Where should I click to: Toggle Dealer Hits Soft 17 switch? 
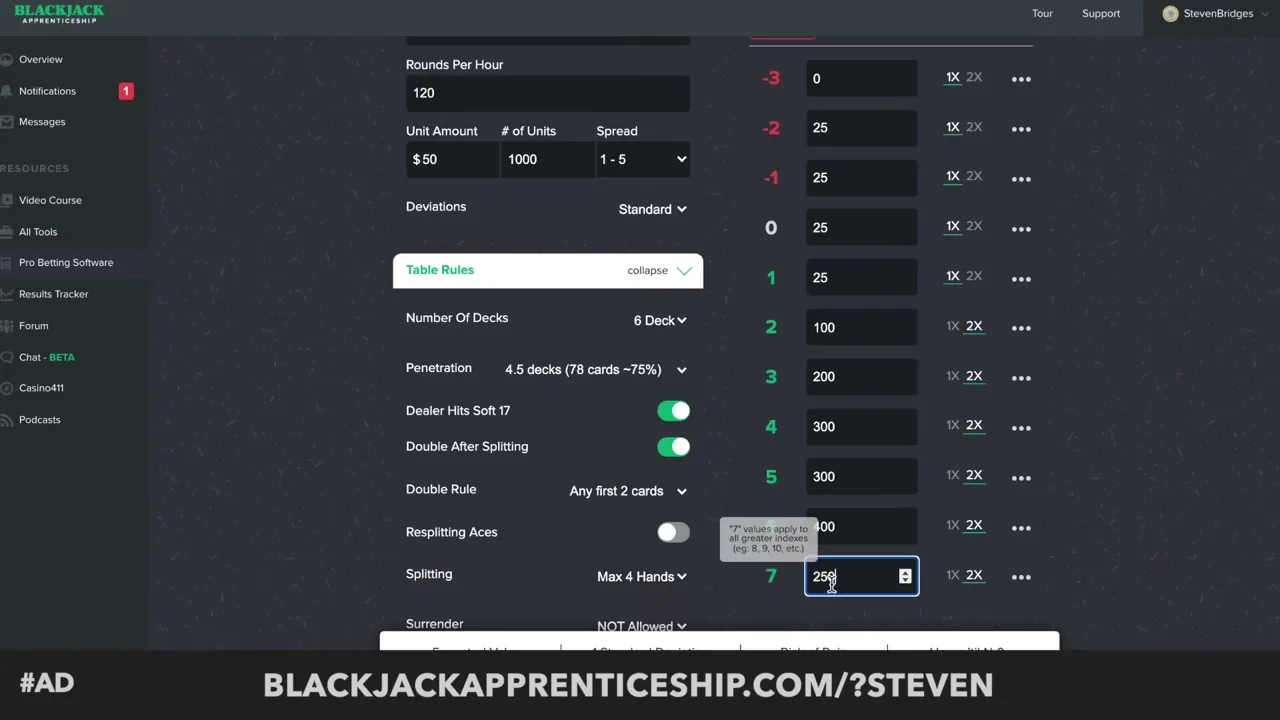(x=673, y=411)
